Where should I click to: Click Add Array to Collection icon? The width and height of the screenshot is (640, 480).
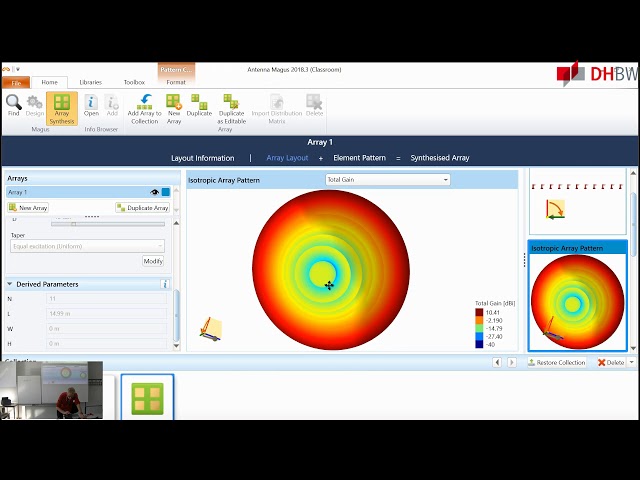[x=144, y=107]
